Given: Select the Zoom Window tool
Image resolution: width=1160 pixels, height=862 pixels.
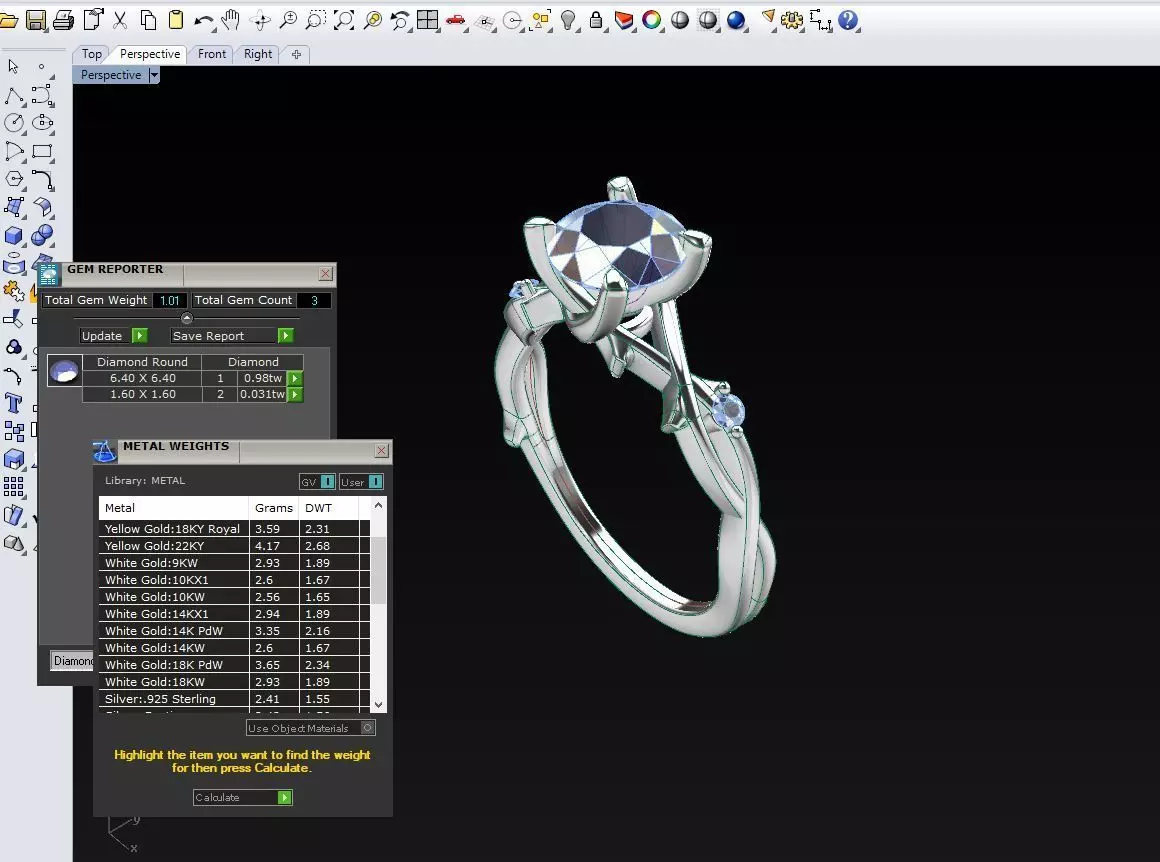Looking at the screenshot, I should pos(316,20).
